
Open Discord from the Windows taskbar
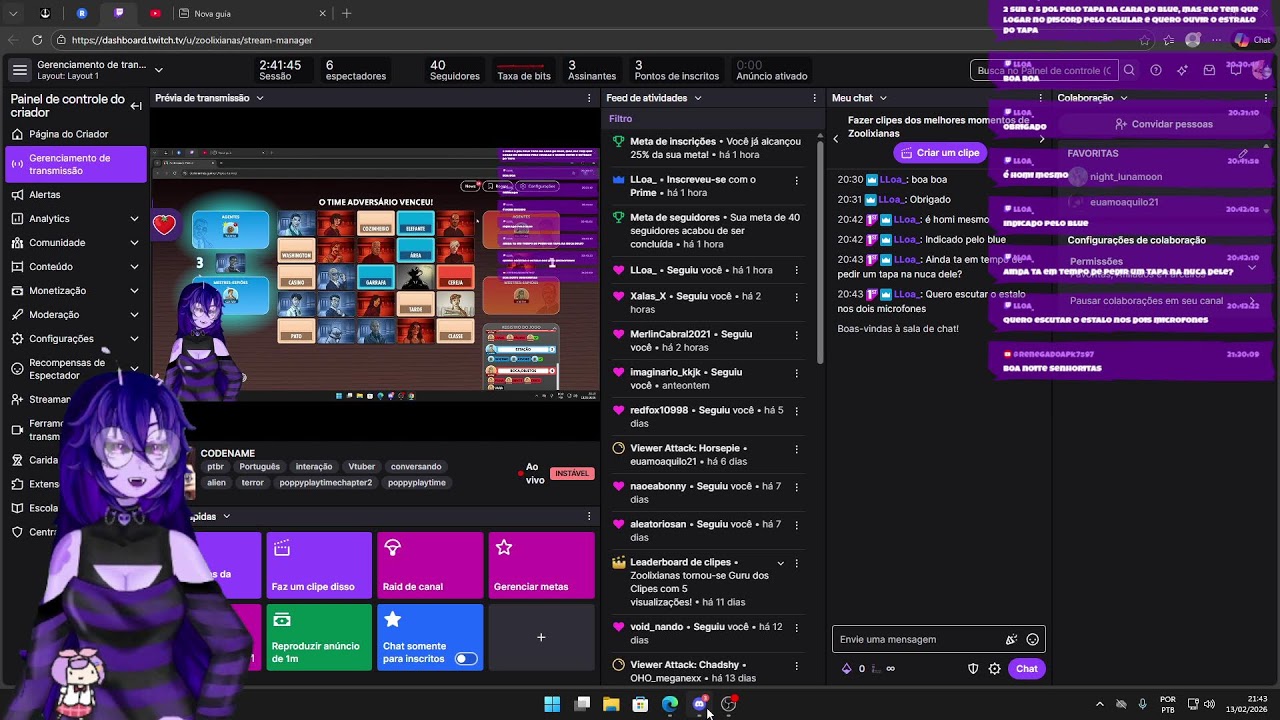pos(700,704)
